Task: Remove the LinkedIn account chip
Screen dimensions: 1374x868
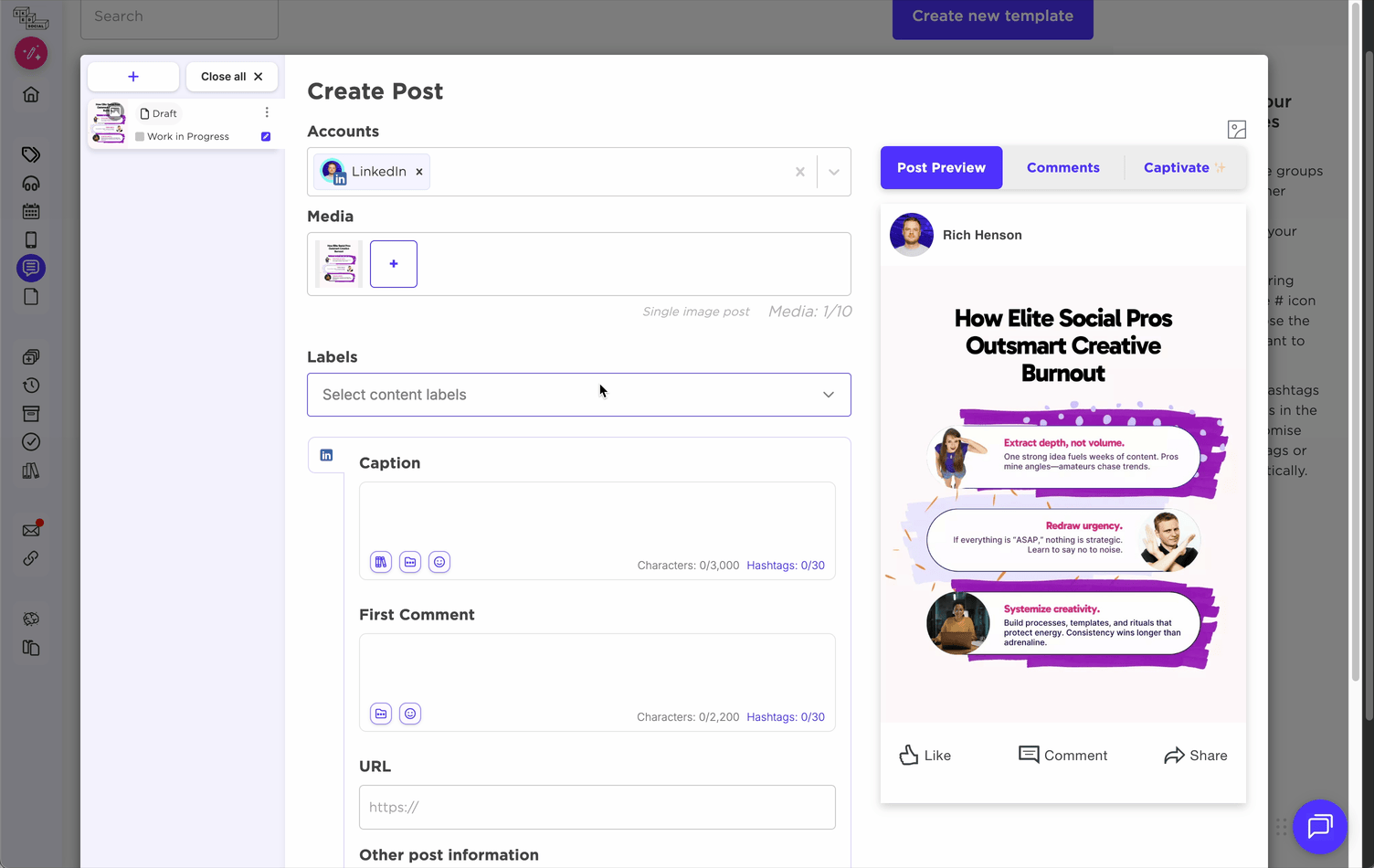Action: [x=418, y=171]
